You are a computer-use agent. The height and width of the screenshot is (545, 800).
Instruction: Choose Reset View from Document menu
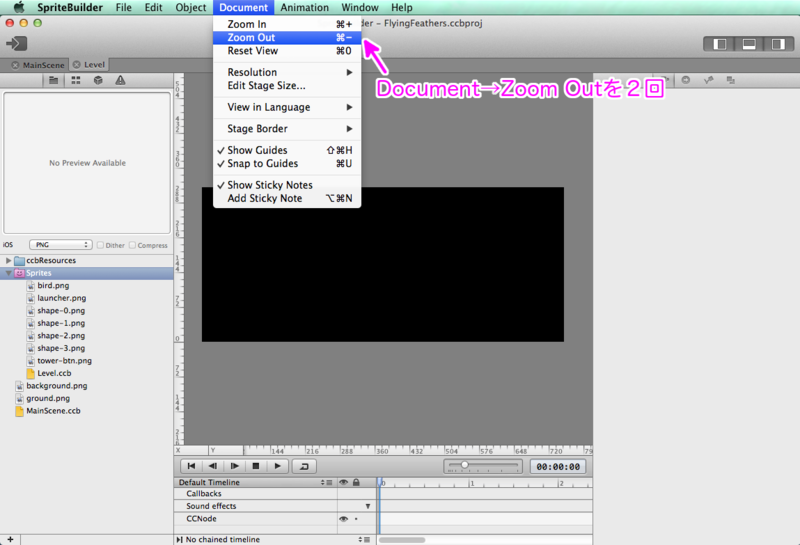(x=287, y=51)
